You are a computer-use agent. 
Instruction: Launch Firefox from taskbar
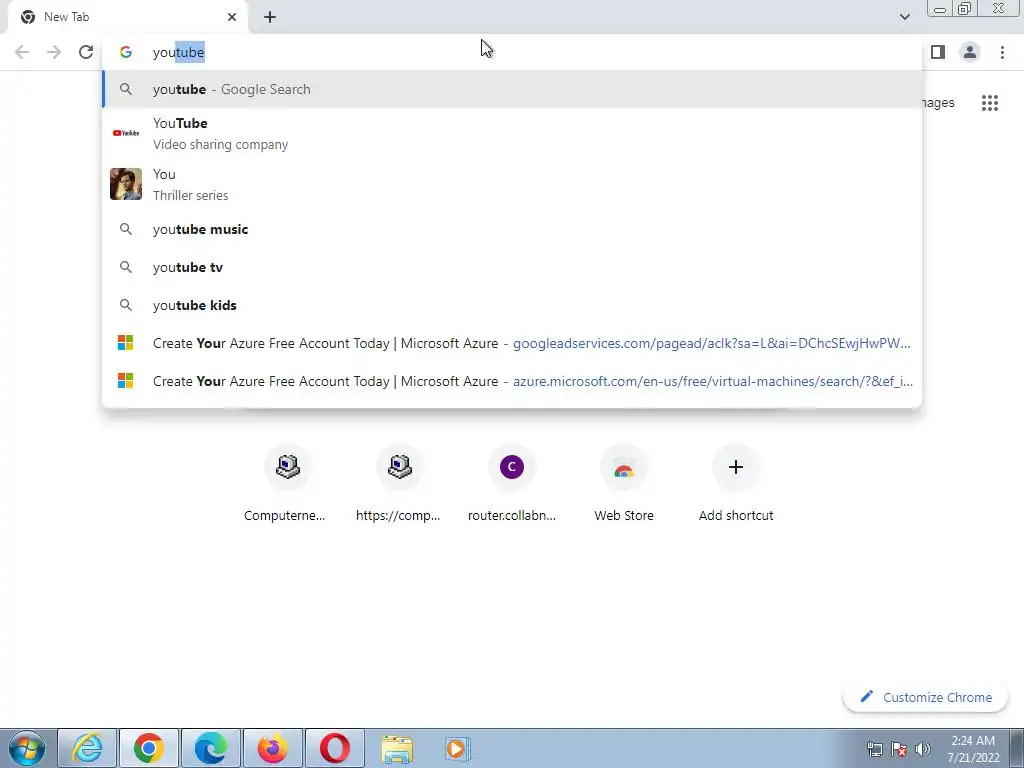[272, 748]
